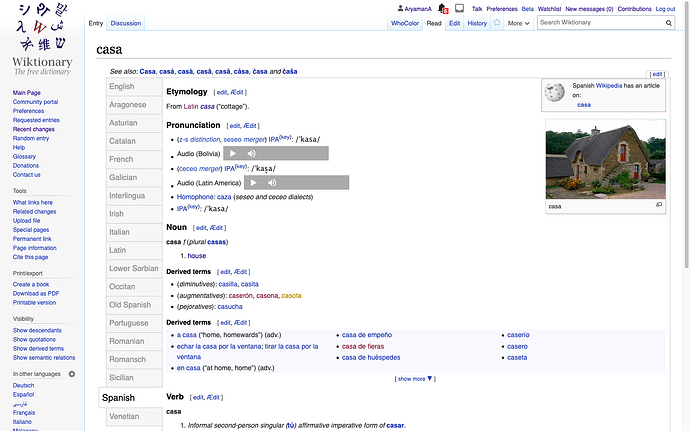Select the Italian language tab
The width and height of the screenshot is (690, 431).
134,232
